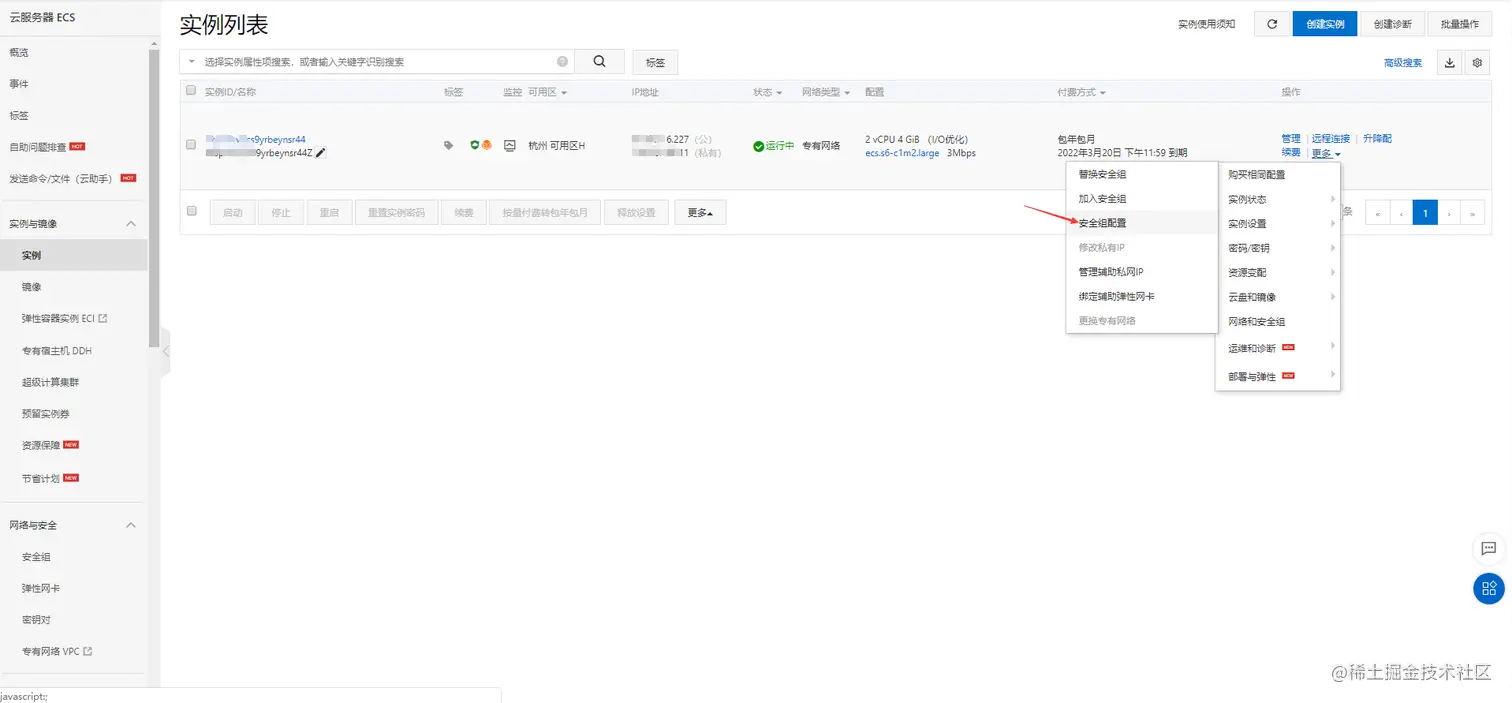This screenshot has width=1512, height=703.
Task: Click the 标签 filter button
Action: coord(655,62)
